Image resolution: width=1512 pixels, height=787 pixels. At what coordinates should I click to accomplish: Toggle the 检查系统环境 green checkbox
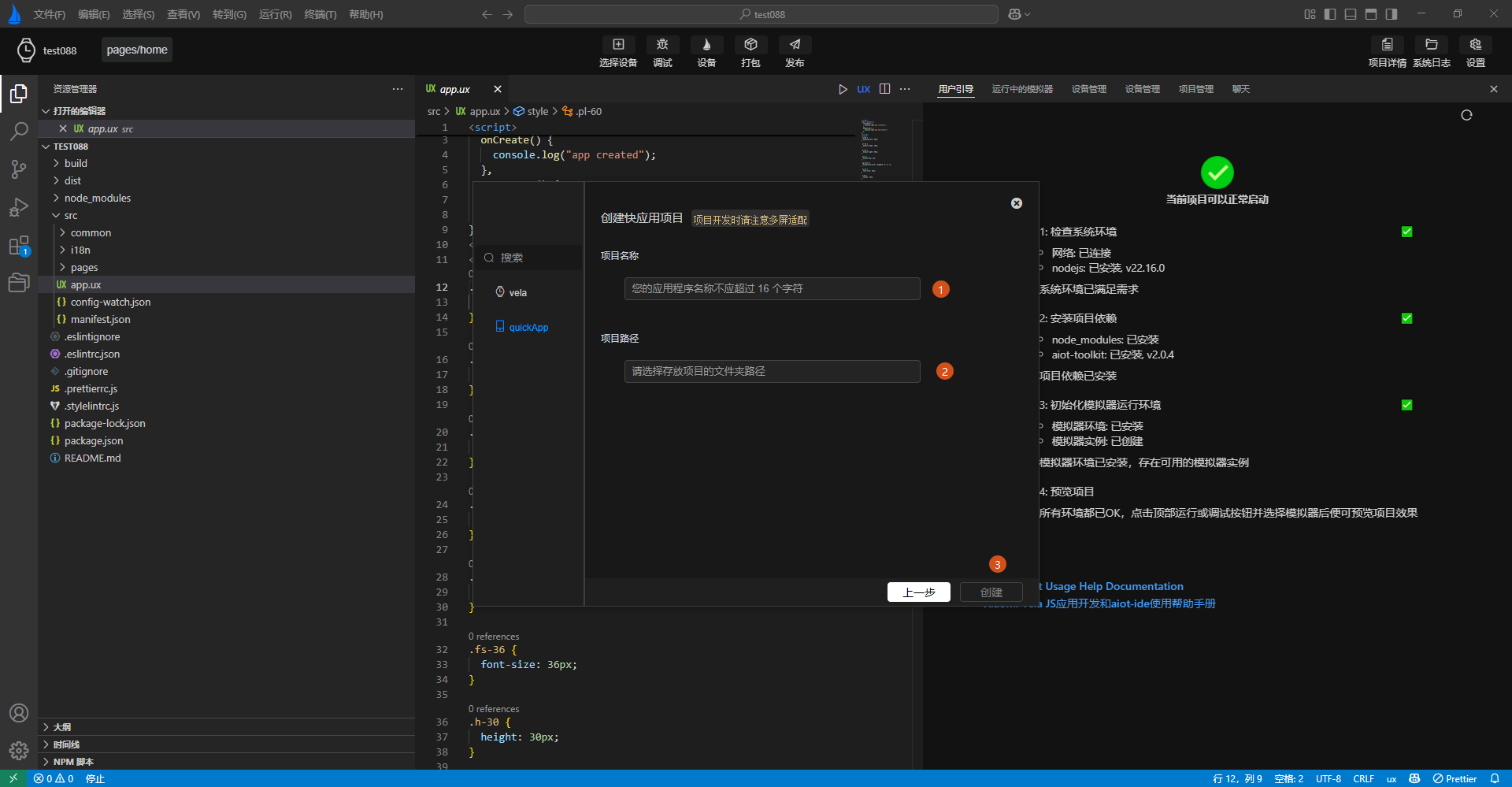pyautogui.click(x=1406, y=232)
